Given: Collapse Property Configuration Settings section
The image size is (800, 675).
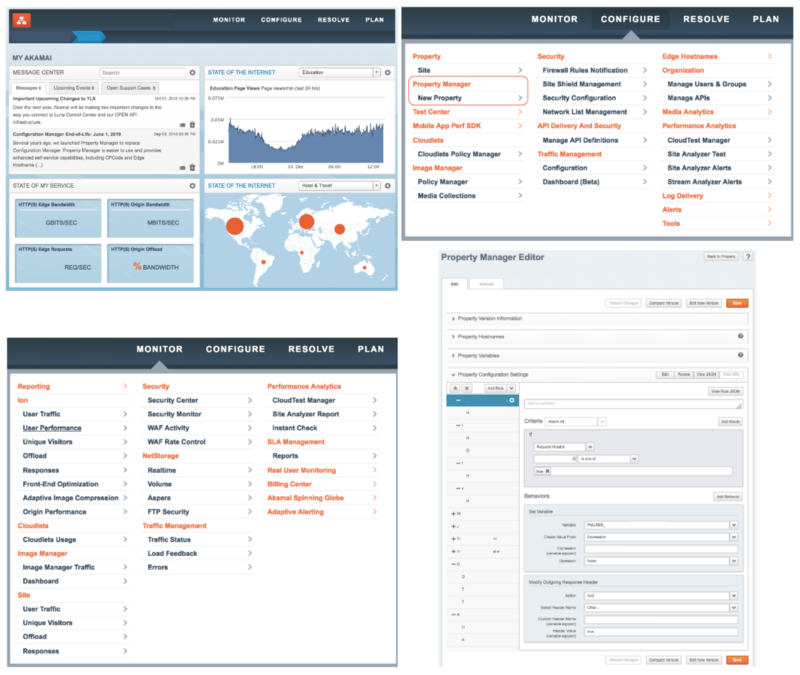Looking at the screenshot, I should coord(453,374).
